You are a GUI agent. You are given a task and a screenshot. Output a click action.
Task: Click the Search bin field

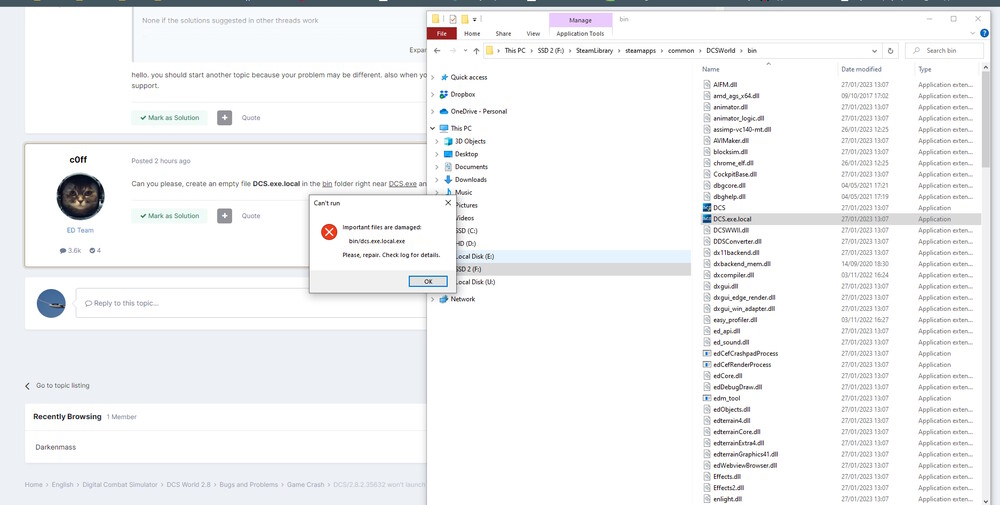(x=945, y=50)
